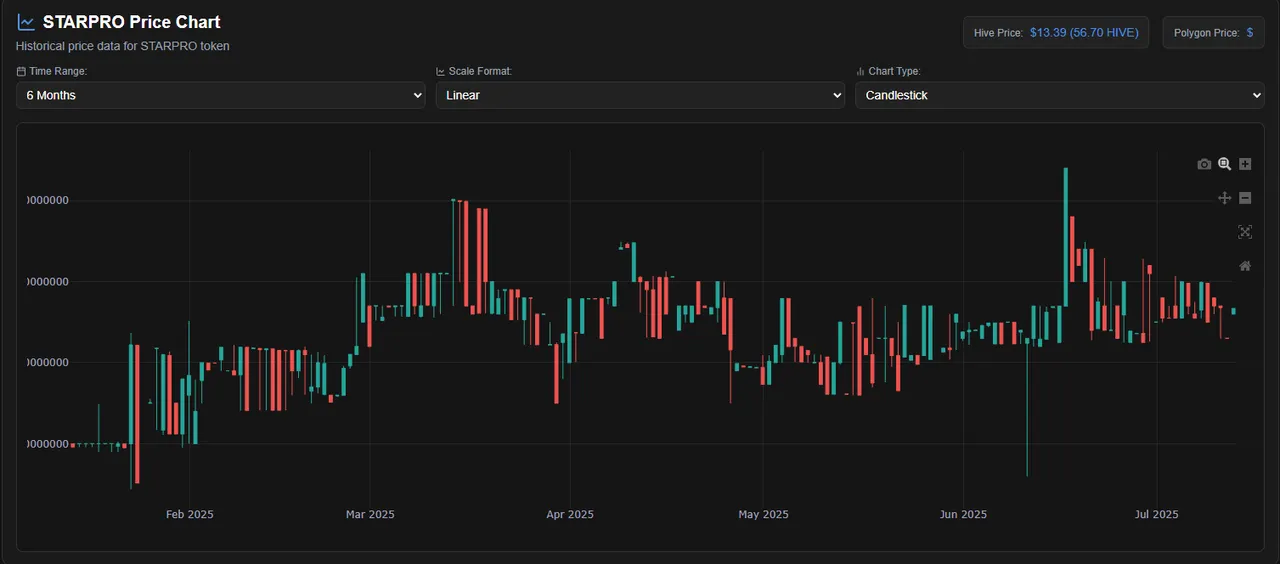
Task: Click the Feb 2025 x-axis label
Action: tap(189, 515)
